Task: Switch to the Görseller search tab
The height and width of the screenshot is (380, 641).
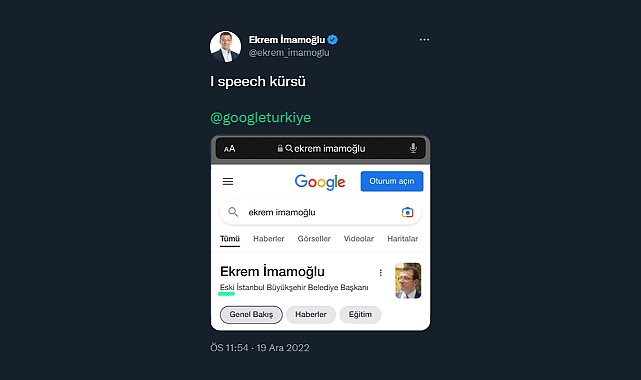Action: [314, 239]
